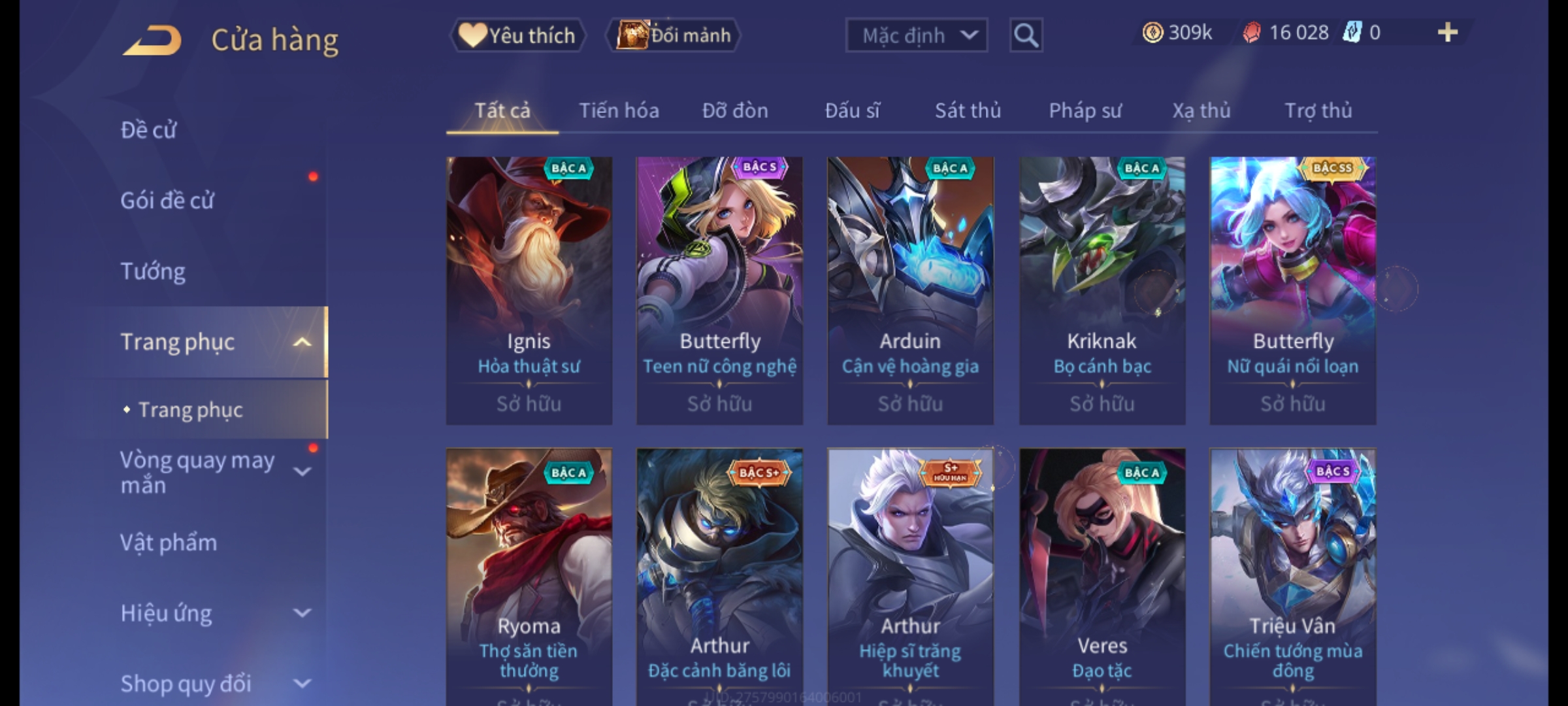Open the search magnifier icon
Image resolution: width=1568 pixels, height=706 pixels.
[1026, 35]
